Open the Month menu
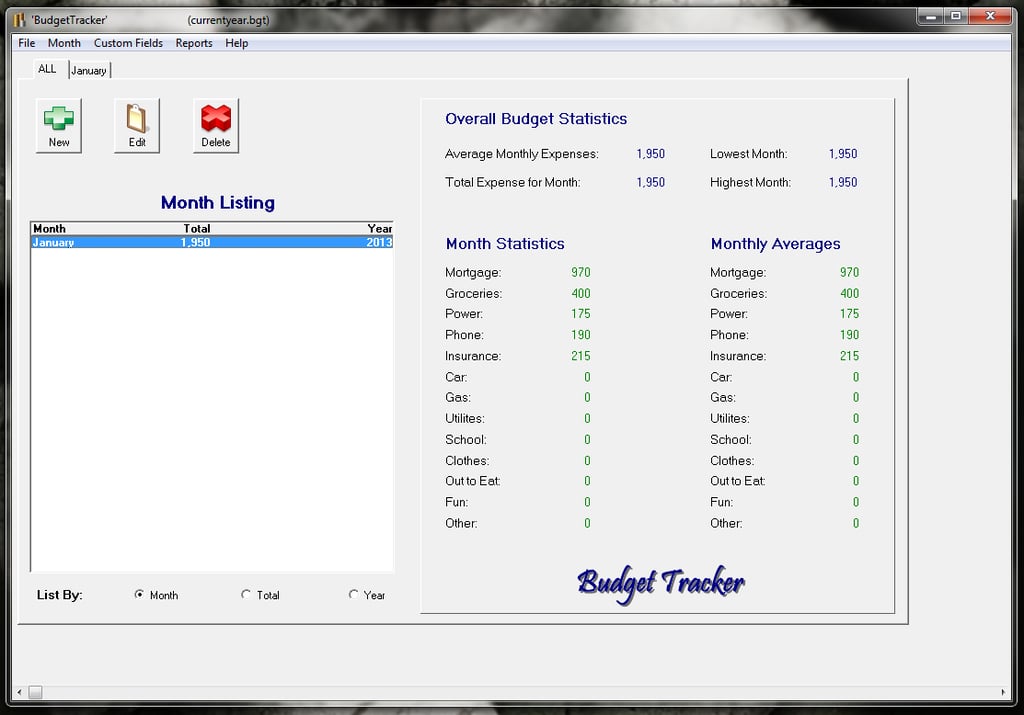The width and height of the screenshot is (1024, 715). tap(64, 43)
